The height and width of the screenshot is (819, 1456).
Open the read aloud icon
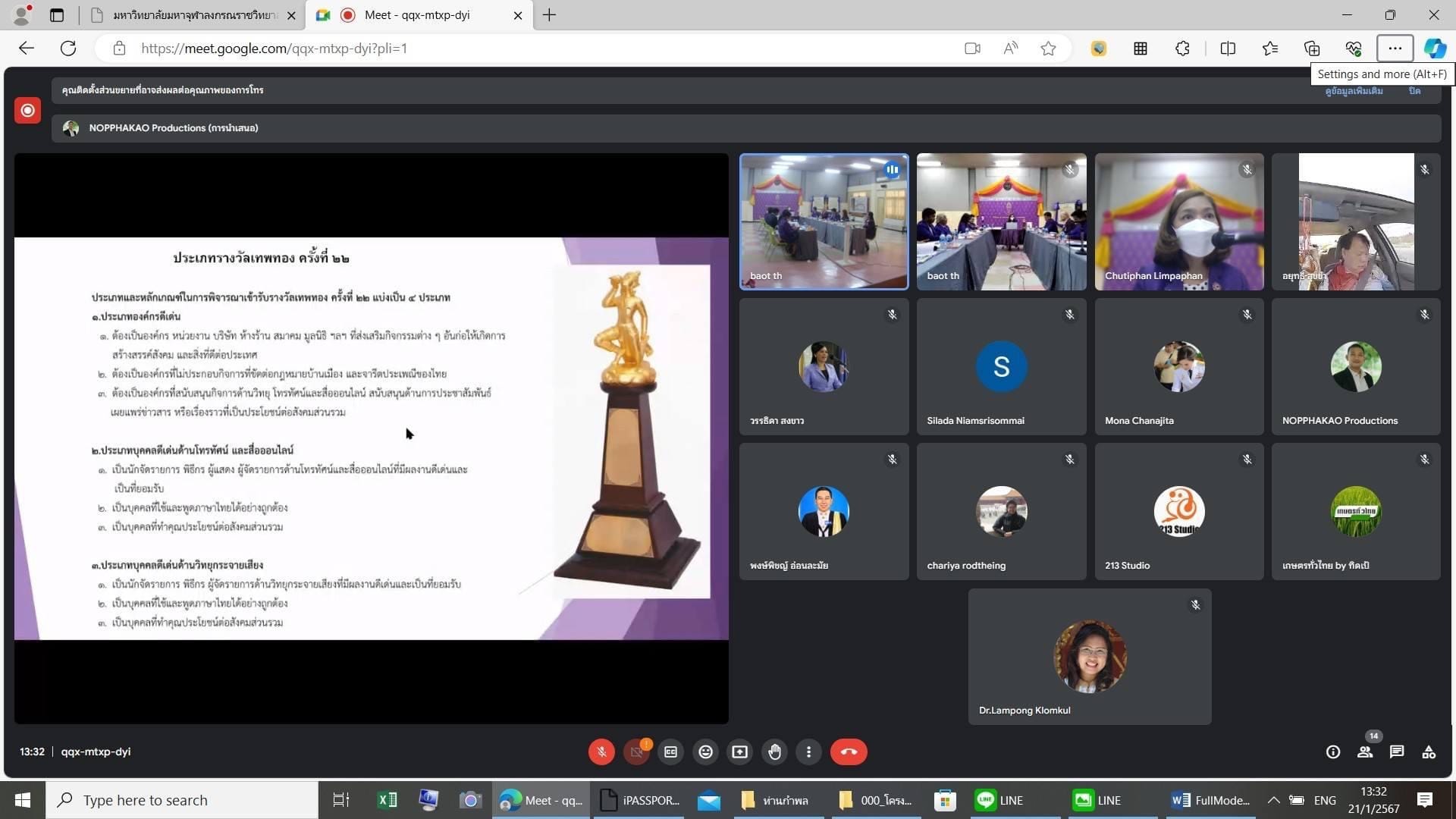1010,49
